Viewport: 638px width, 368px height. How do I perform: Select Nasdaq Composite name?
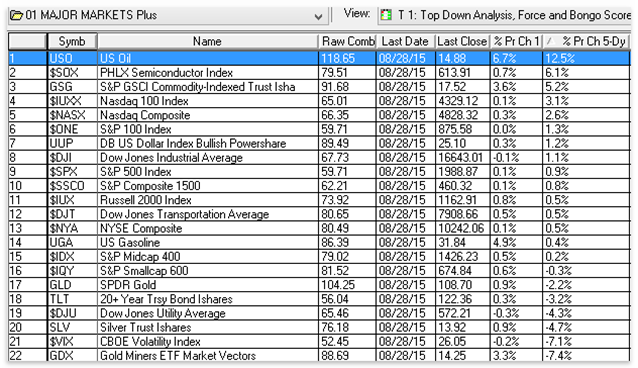(x=208, y=115)
